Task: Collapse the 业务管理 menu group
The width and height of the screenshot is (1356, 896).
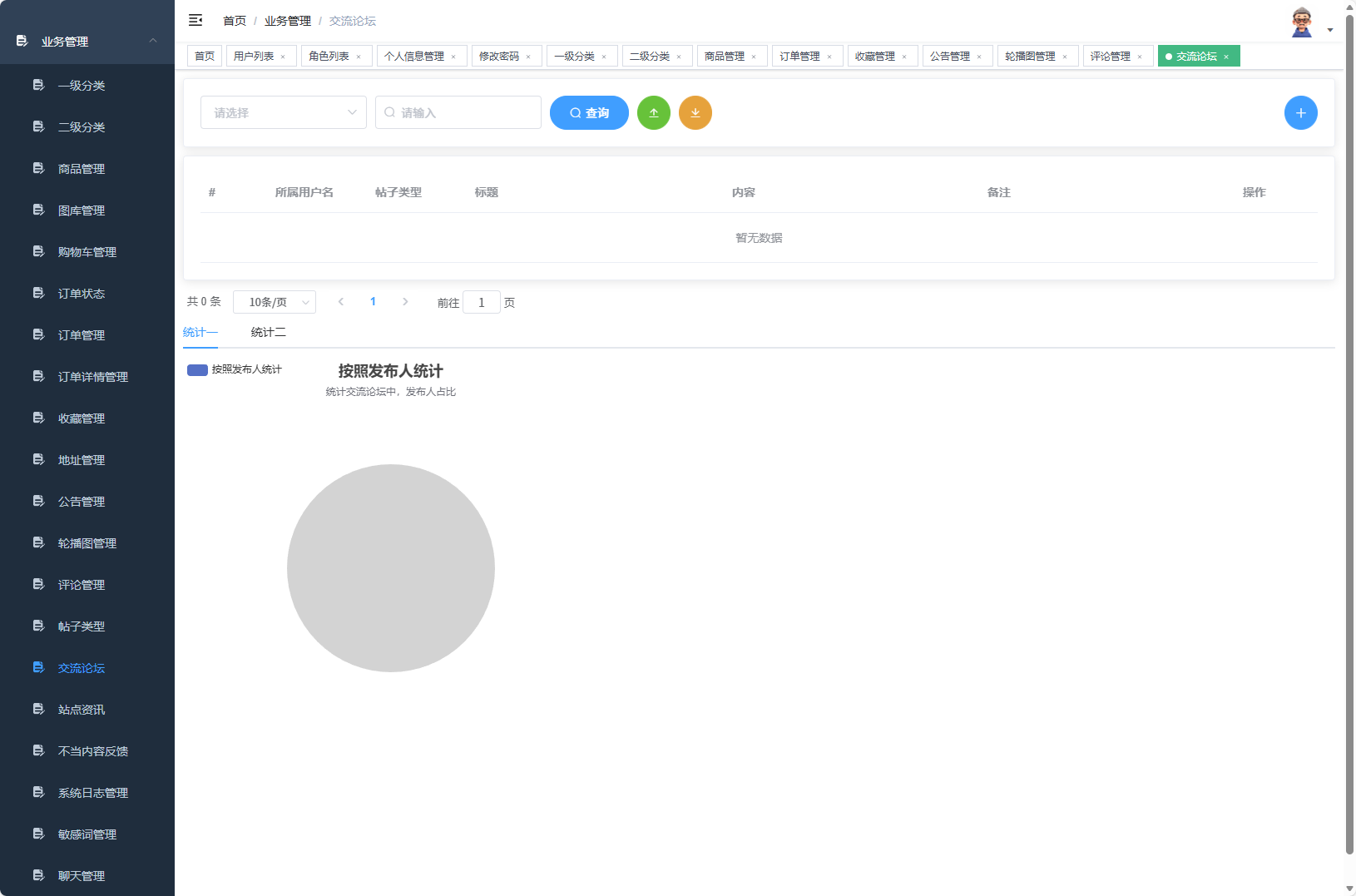Action: [x=86, y=40]
